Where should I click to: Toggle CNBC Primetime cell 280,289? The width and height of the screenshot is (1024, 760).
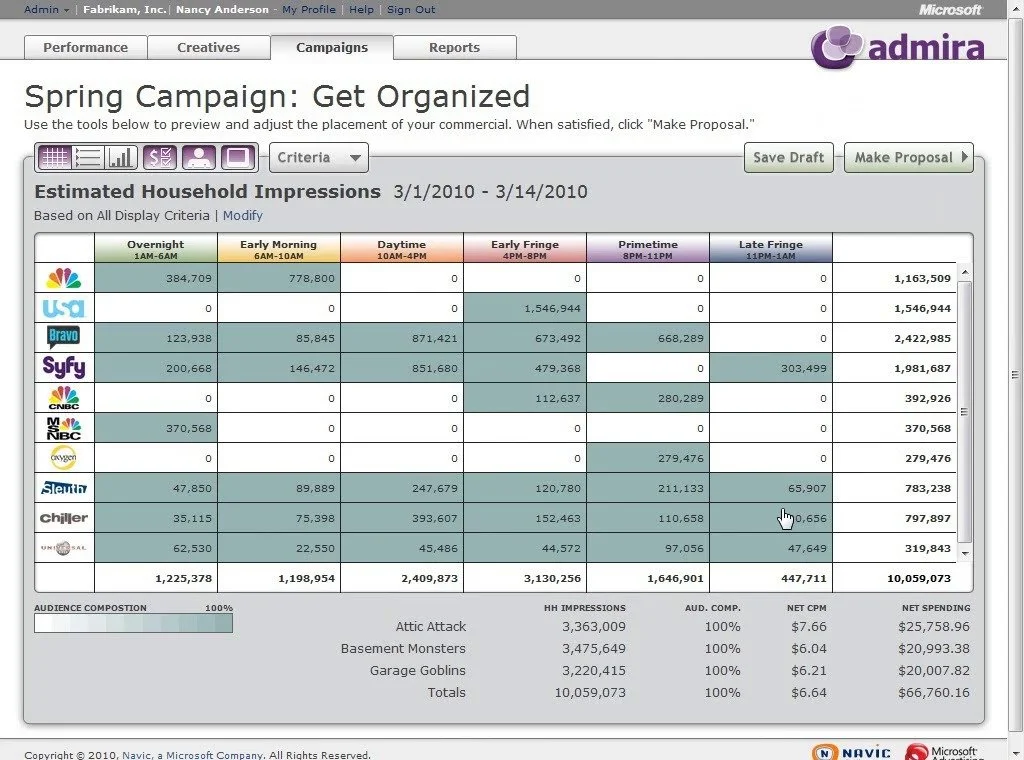point(648,398)
